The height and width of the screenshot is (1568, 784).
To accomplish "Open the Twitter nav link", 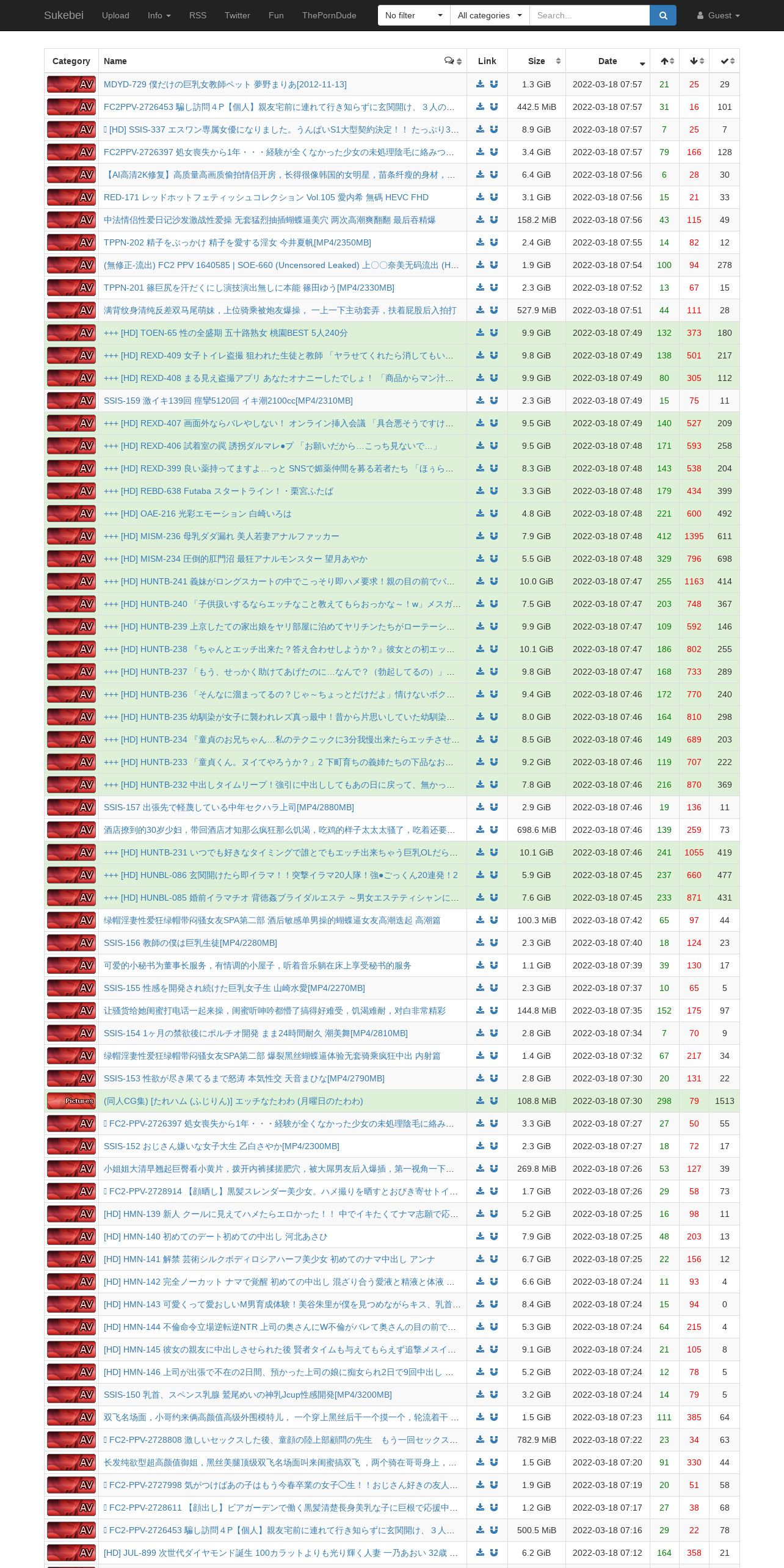I will coord(238,15).
